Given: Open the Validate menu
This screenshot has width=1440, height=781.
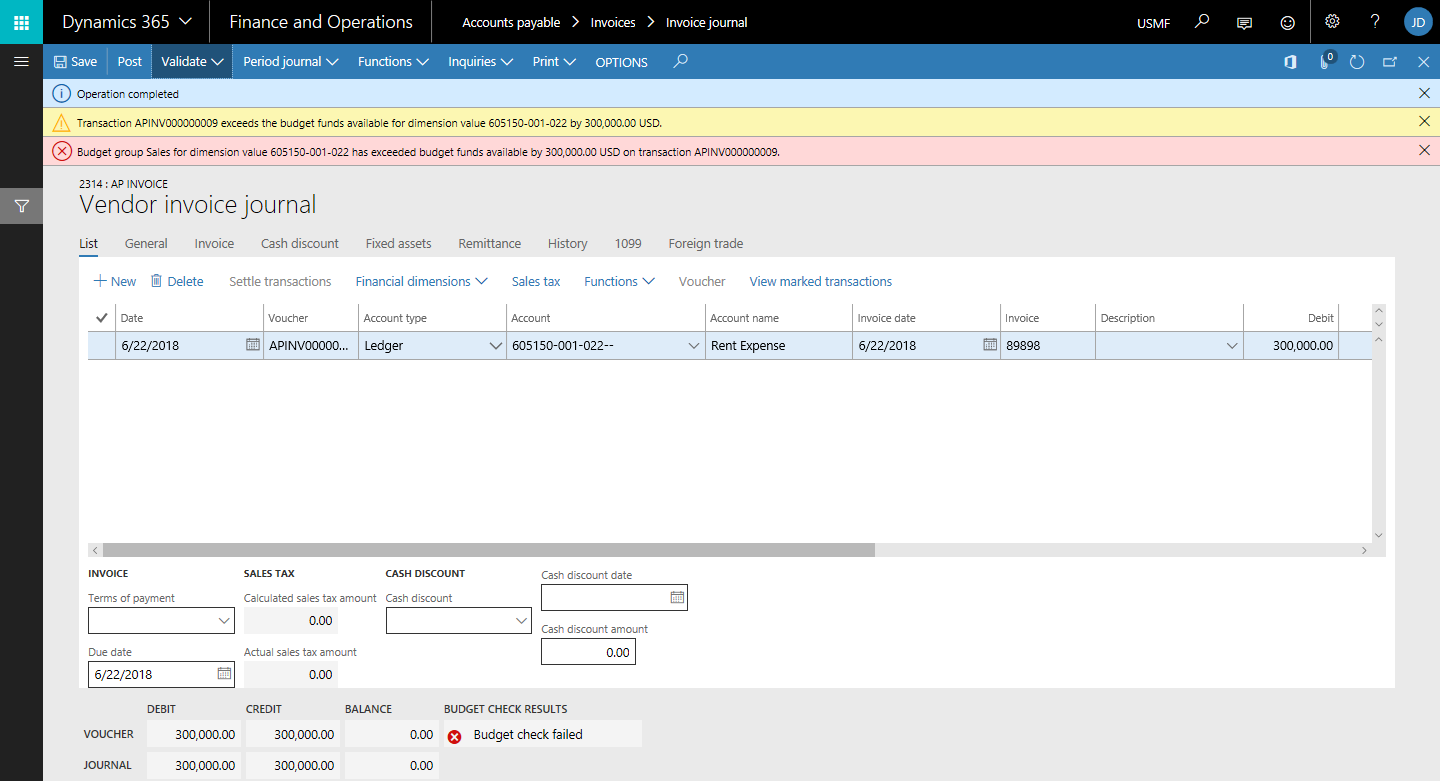Looking at the screenshot, I should (x=192, y=62).
